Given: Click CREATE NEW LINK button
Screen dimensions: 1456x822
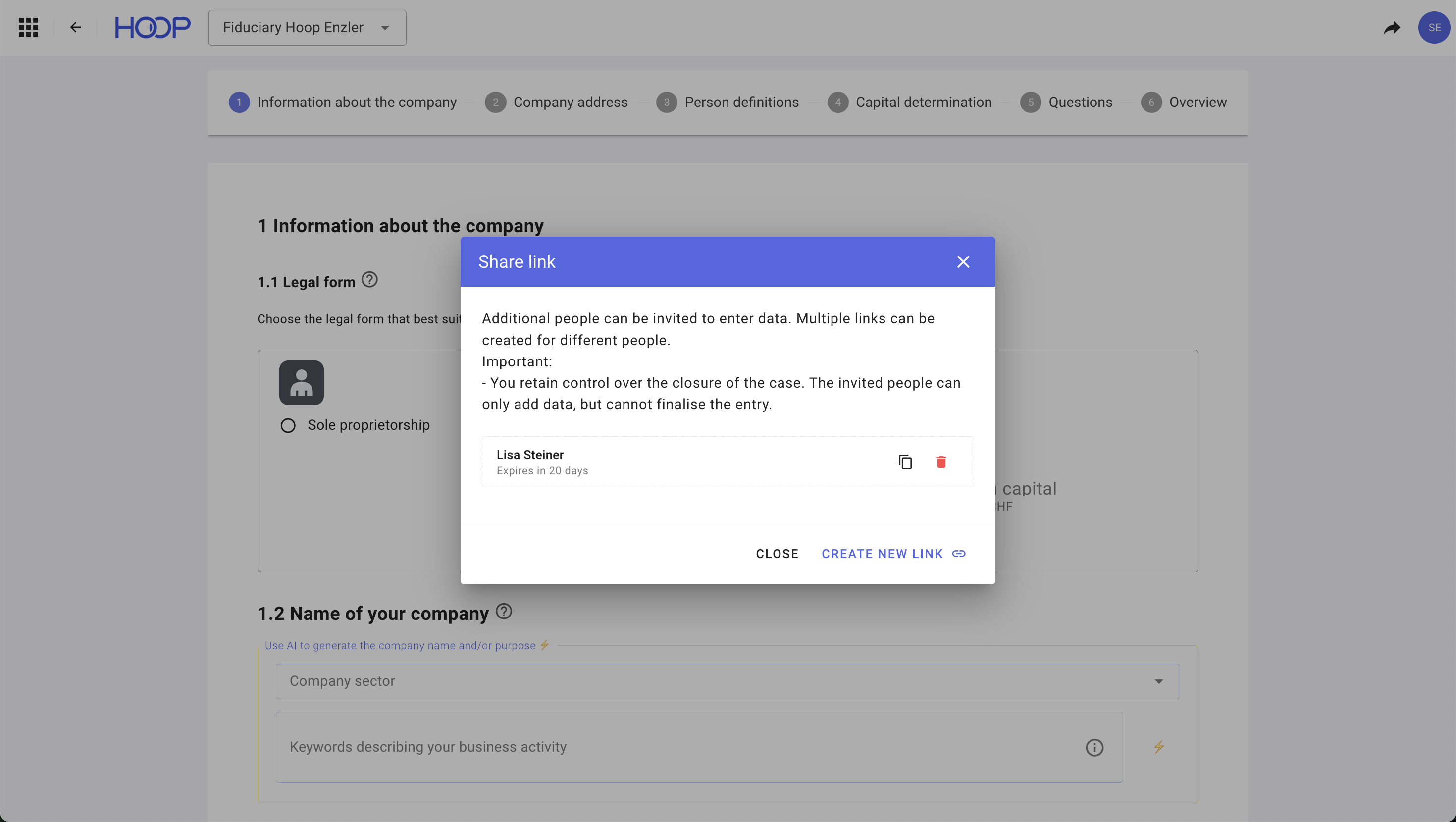Looking at the screenshot, I should (x=893, y=554).
